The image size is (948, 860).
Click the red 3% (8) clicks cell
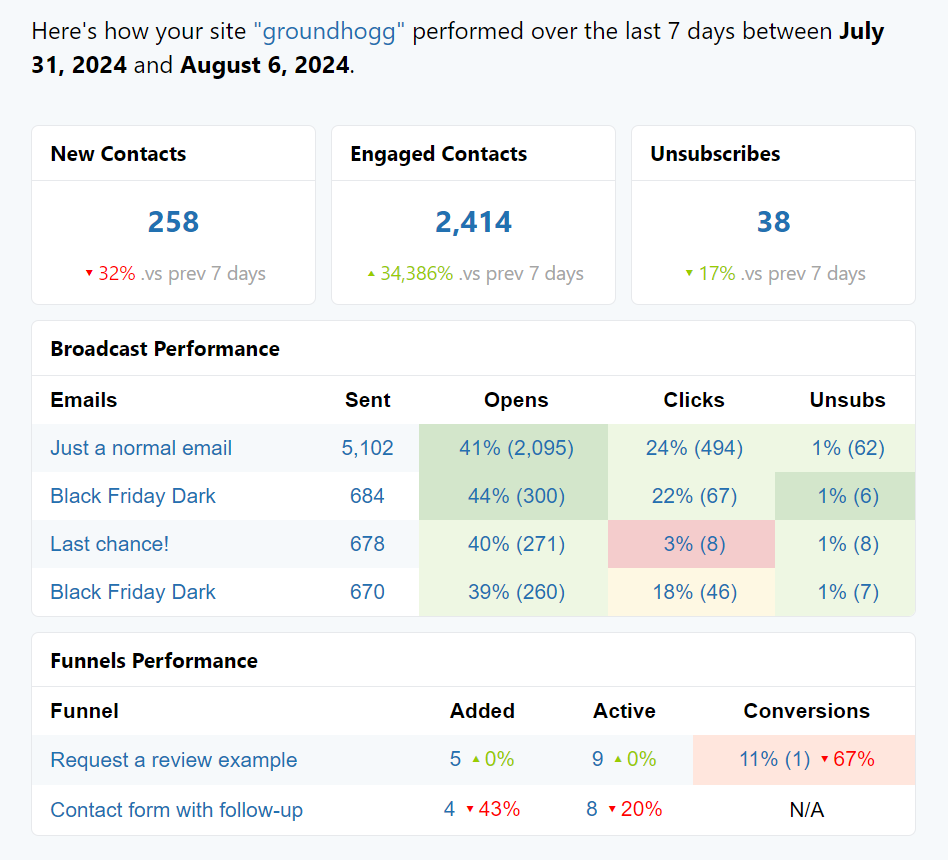click(692, 544)
